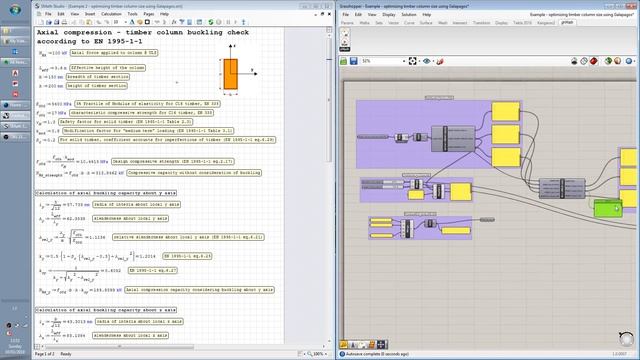640x360 pixels.
Task: Click the function 'fx' icon in SMath toolbar
Action: click(x=174, y=22)
